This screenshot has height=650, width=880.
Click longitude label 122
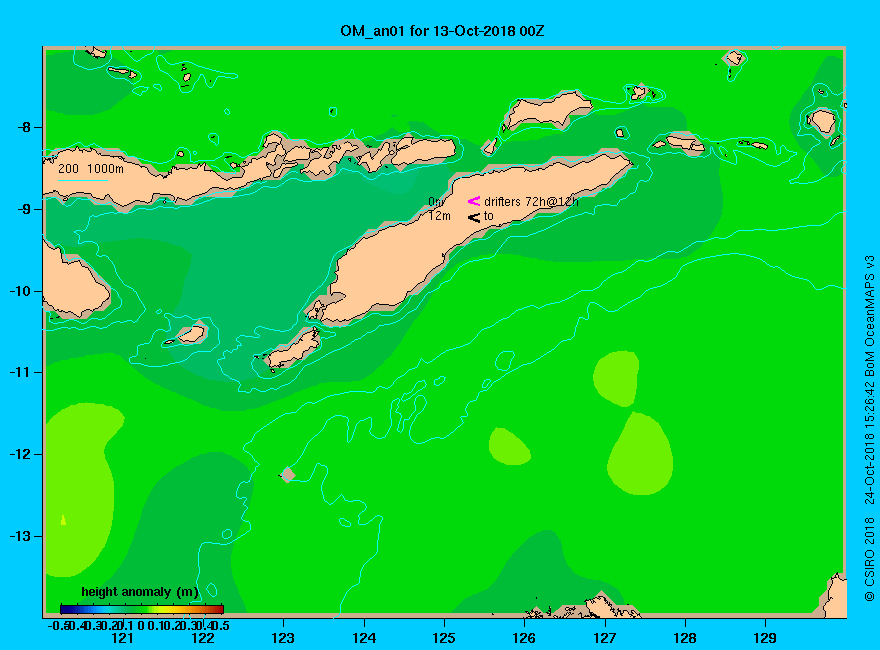[203, 638]
